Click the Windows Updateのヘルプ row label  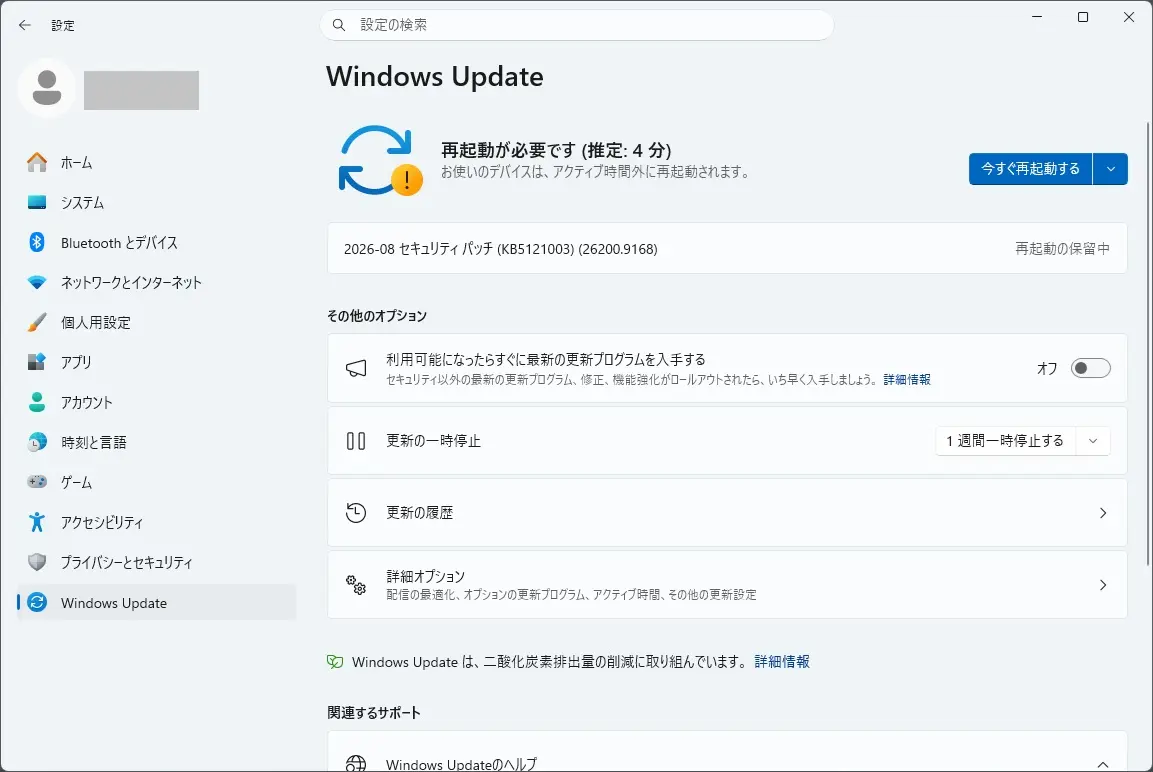point(461,765)
